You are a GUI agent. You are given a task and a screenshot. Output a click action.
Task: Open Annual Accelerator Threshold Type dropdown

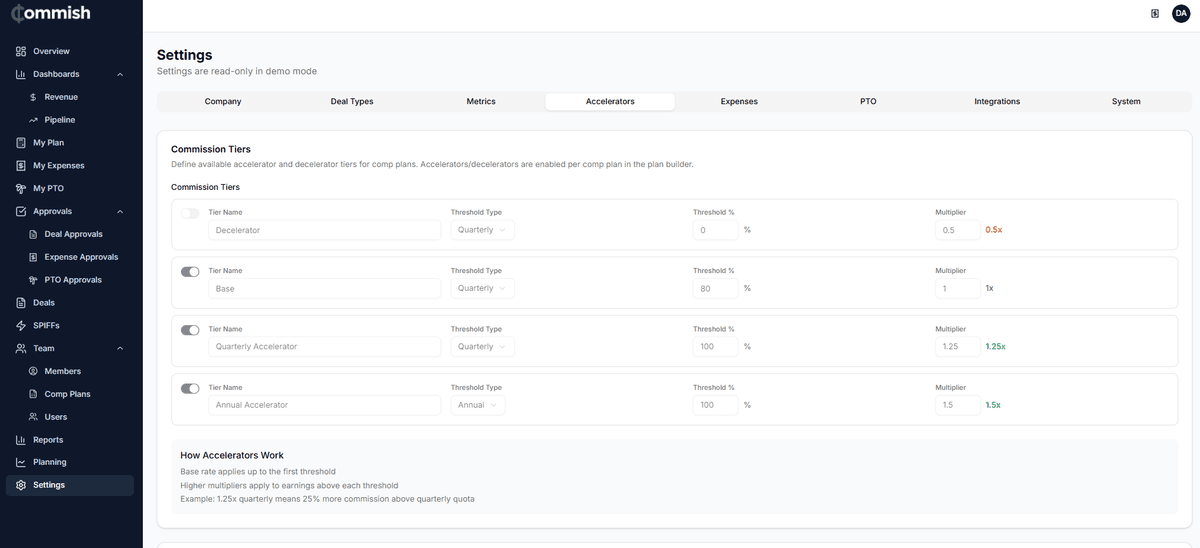pyautogui.click(x=478, y=405)
